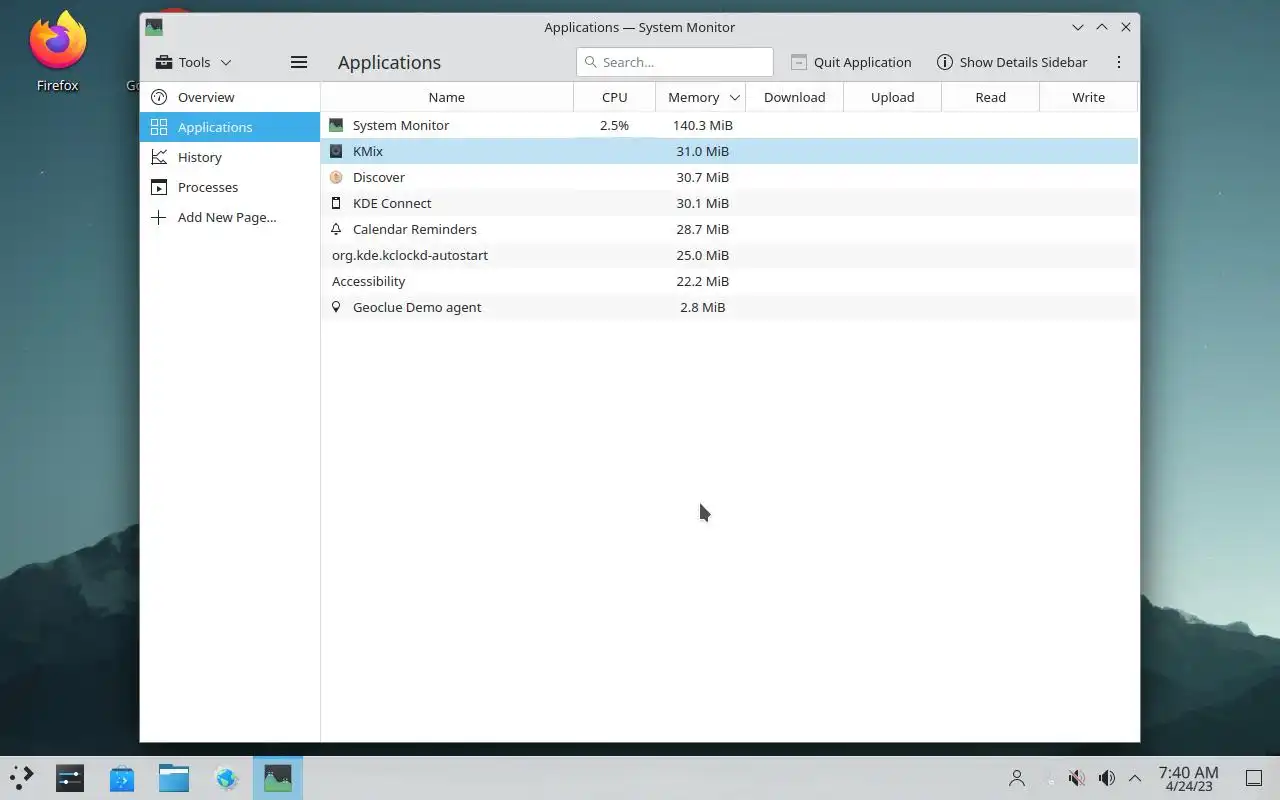Open the application launcher in taskbar
Screen dimensions: 1280x800
tap(21, 778)
